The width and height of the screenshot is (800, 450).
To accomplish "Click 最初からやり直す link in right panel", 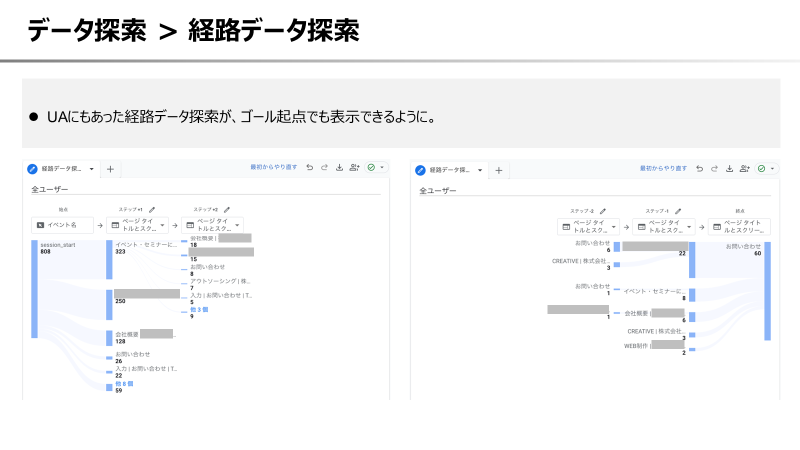I will coord(662,169).
